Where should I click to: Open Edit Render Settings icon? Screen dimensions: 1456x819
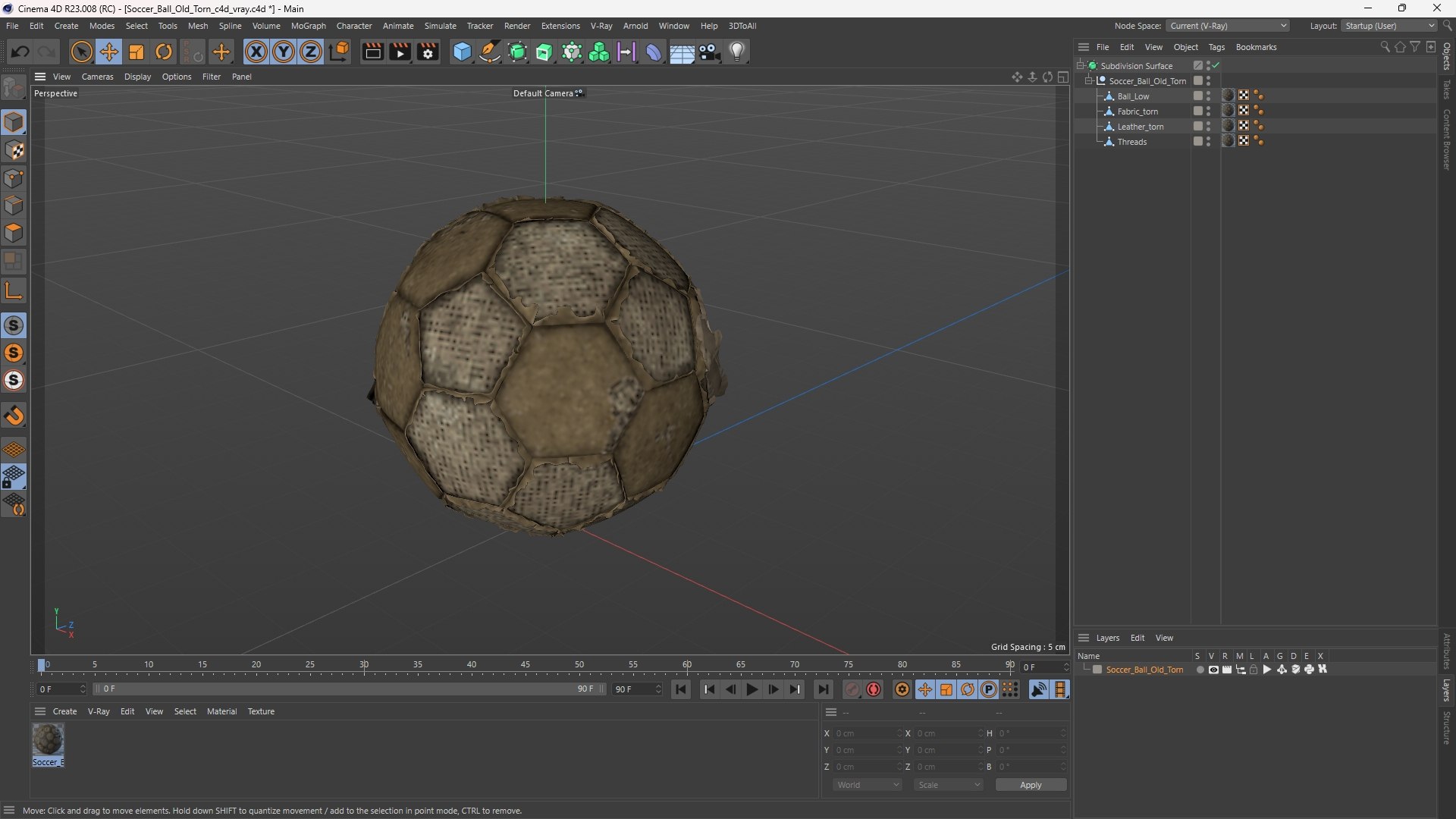coord(428,52)
